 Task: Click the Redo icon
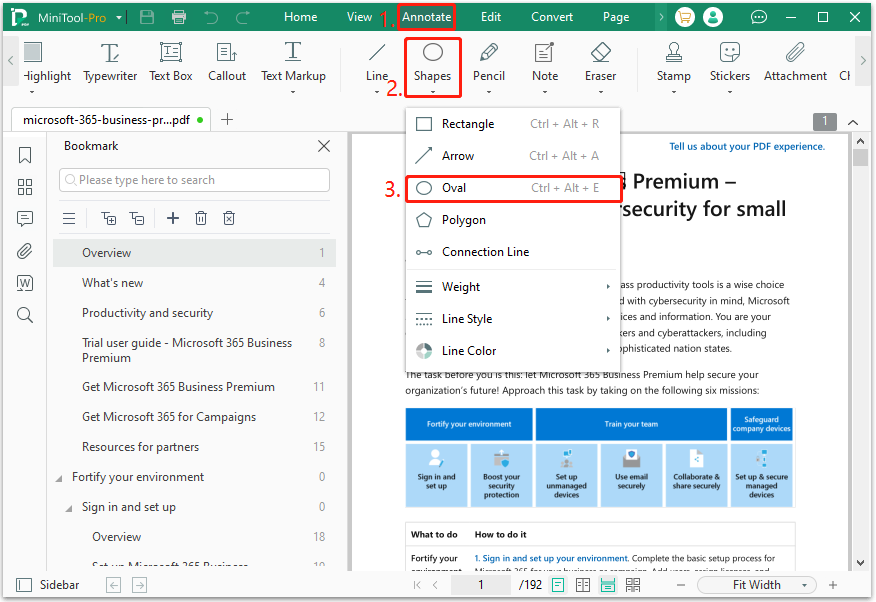click(x=243, y=17)
